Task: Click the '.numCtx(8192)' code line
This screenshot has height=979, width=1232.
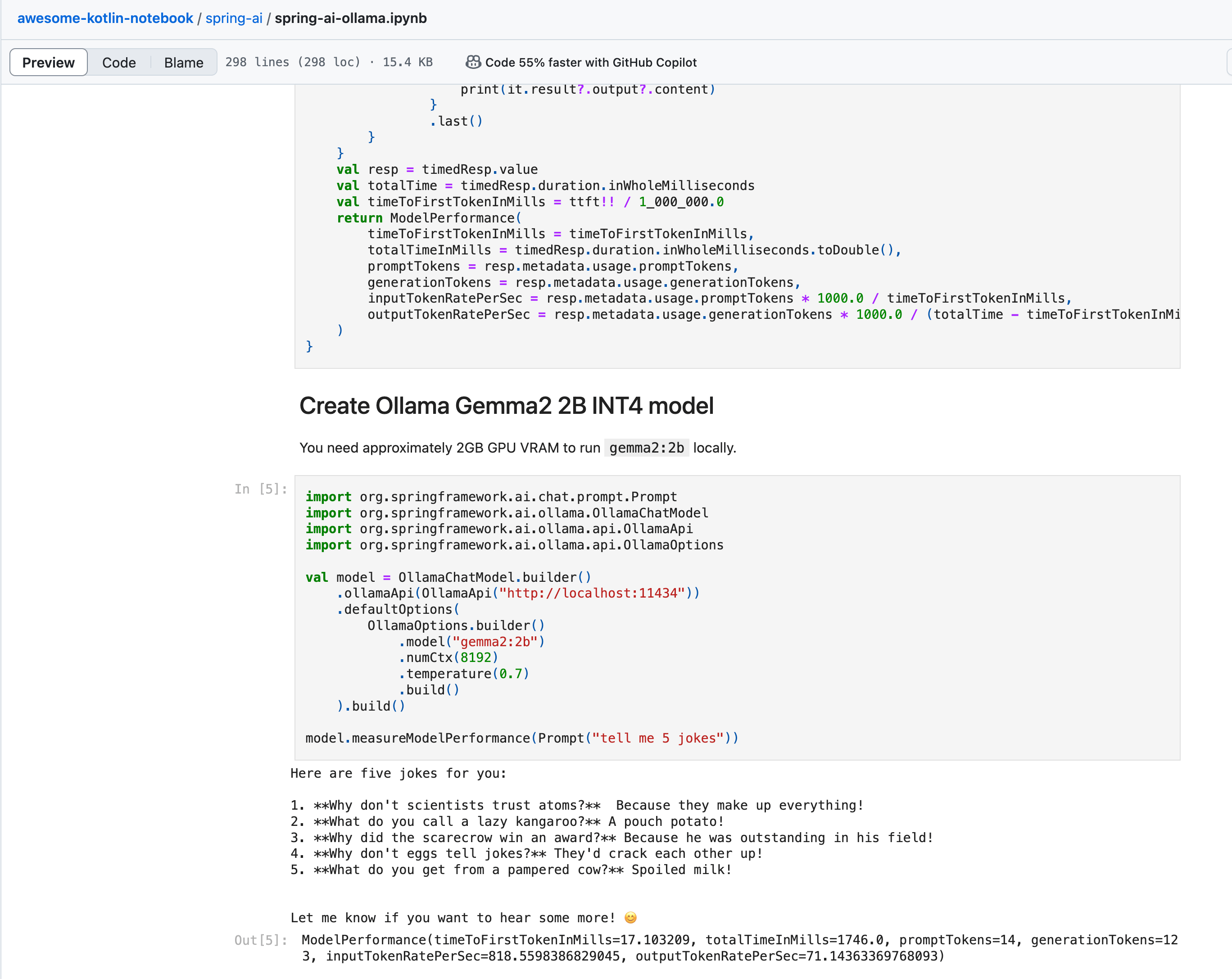Action: coord(448,658)
